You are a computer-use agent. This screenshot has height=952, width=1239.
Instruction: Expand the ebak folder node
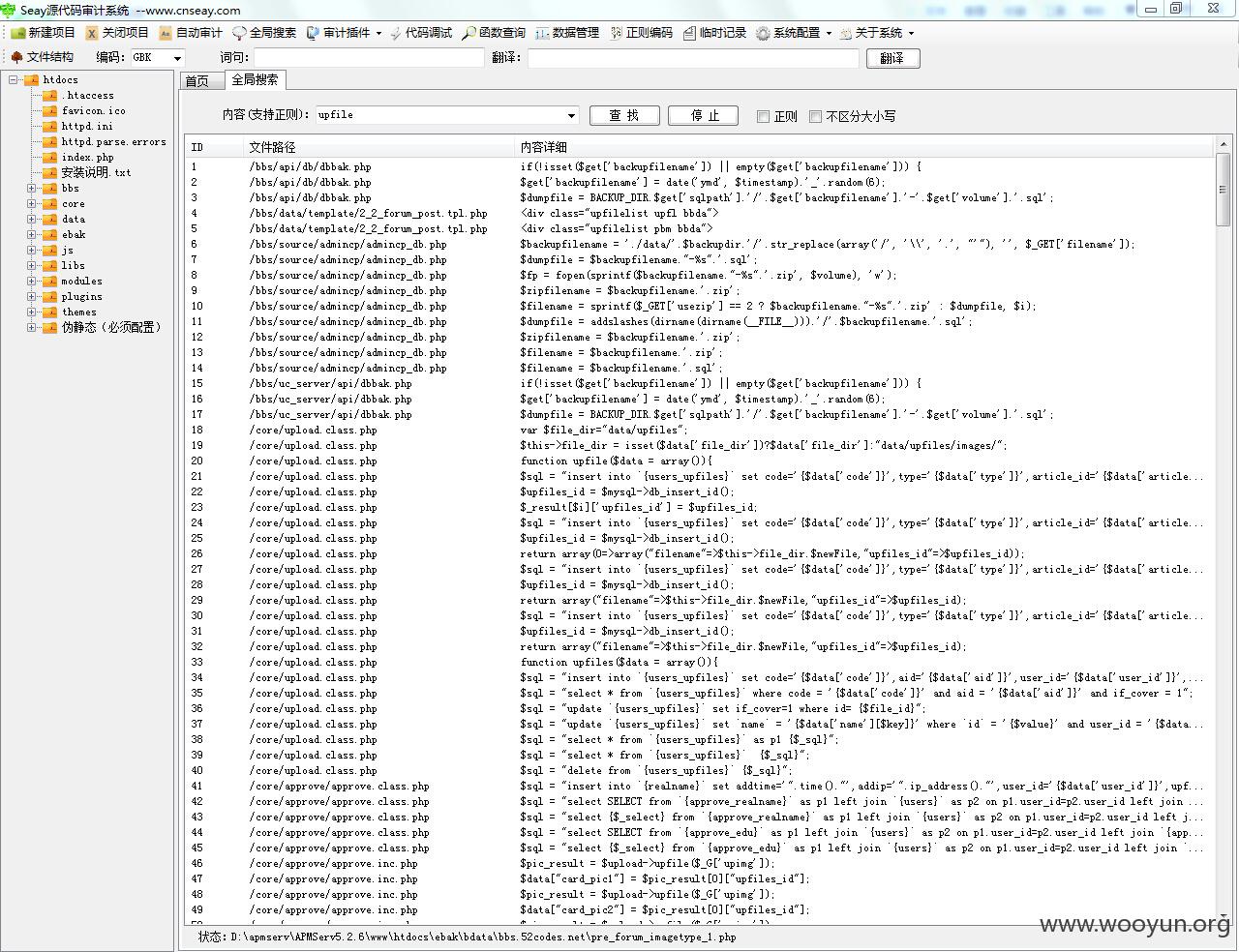pos(31,235)
